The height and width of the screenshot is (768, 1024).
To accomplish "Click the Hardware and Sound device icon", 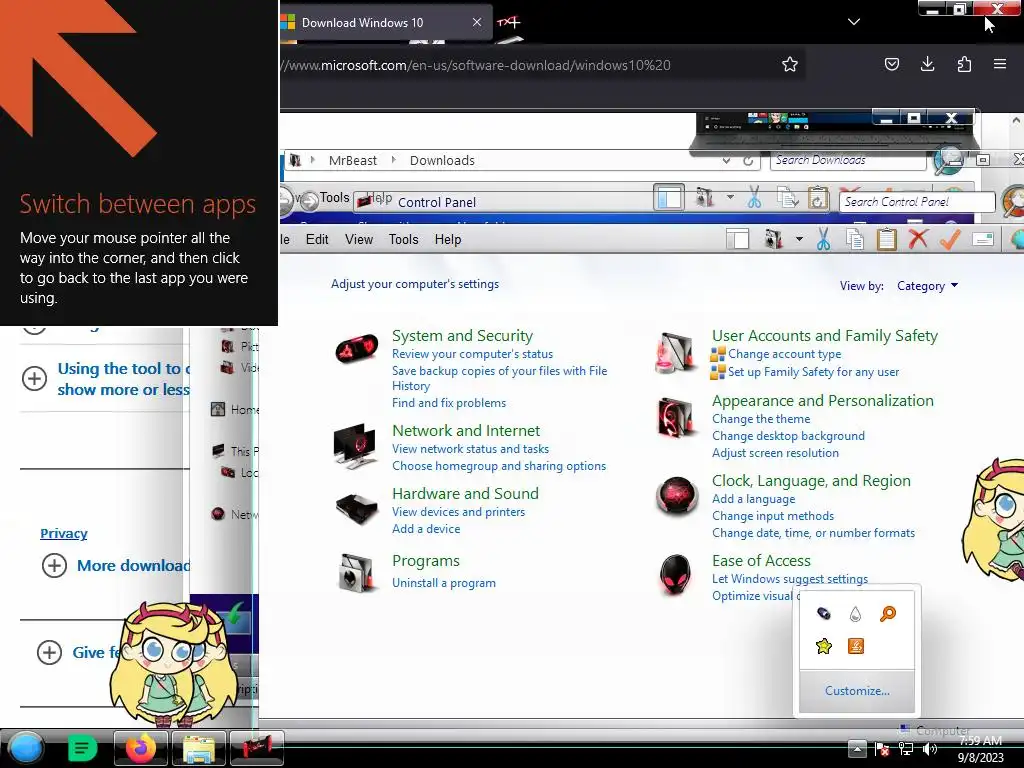I will tap(357, 507).
